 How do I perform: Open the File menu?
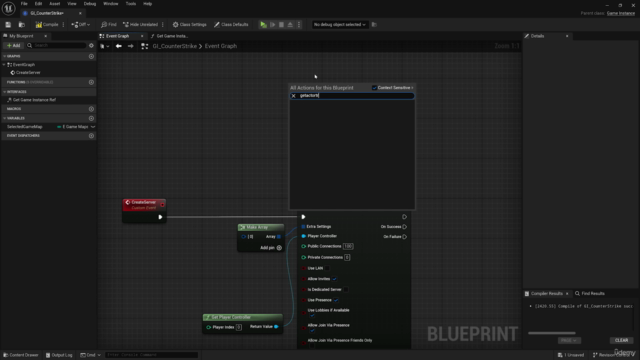click(x=24, y=4)
